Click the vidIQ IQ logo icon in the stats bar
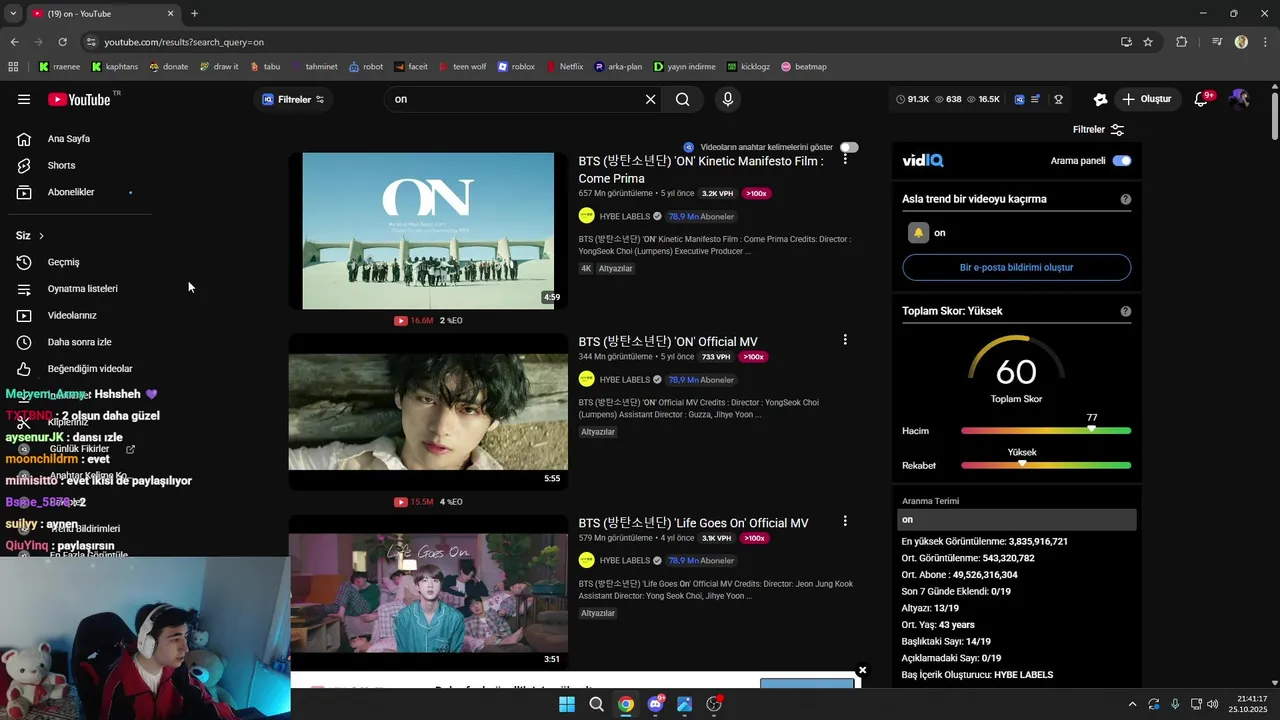Image resolution: width=1280 pixels, height=720 pixels. [x=1019, y=99]
